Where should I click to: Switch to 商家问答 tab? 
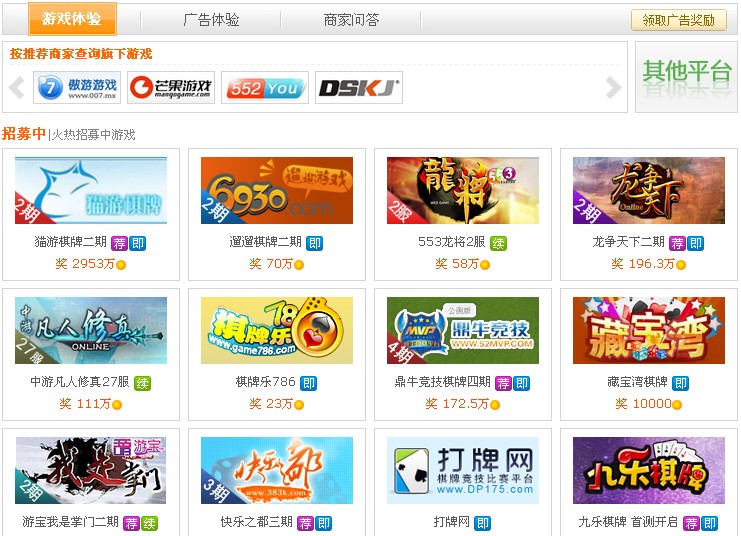[x=351, y=20]
